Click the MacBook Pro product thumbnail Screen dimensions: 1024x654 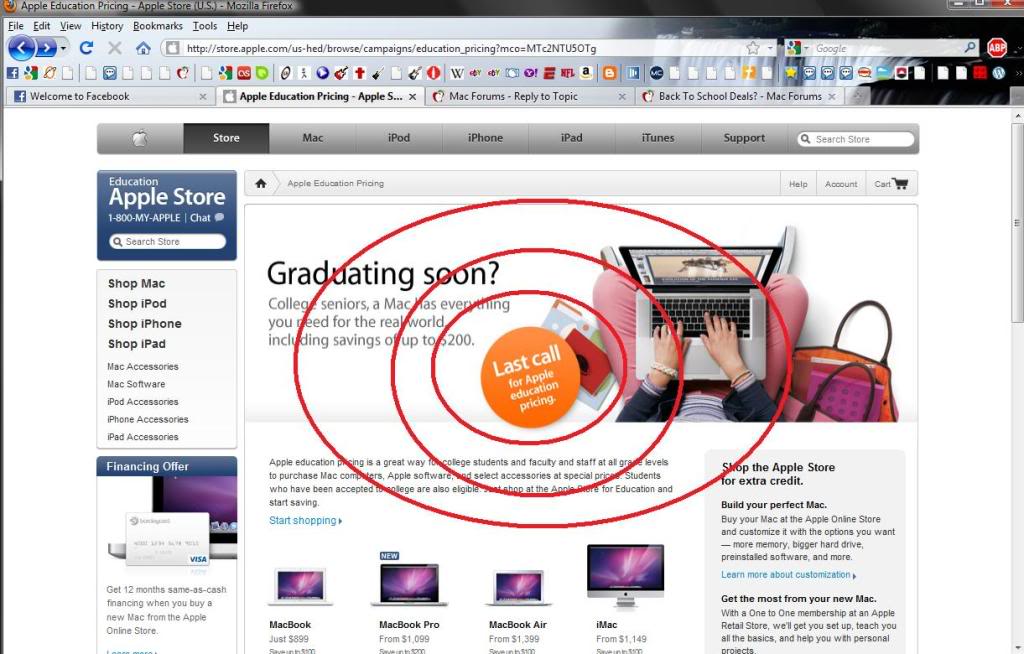409,583
